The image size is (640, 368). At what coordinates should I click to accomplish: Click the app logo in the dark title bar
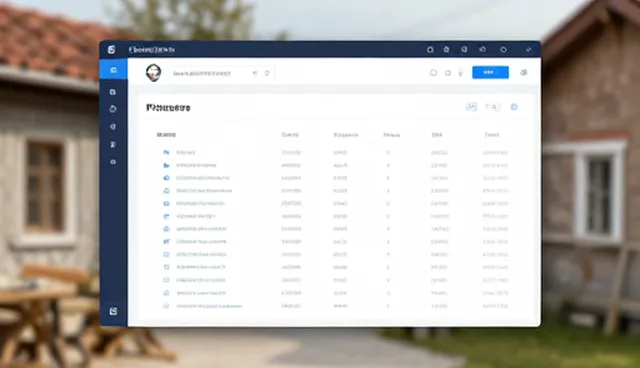point(111,50)
